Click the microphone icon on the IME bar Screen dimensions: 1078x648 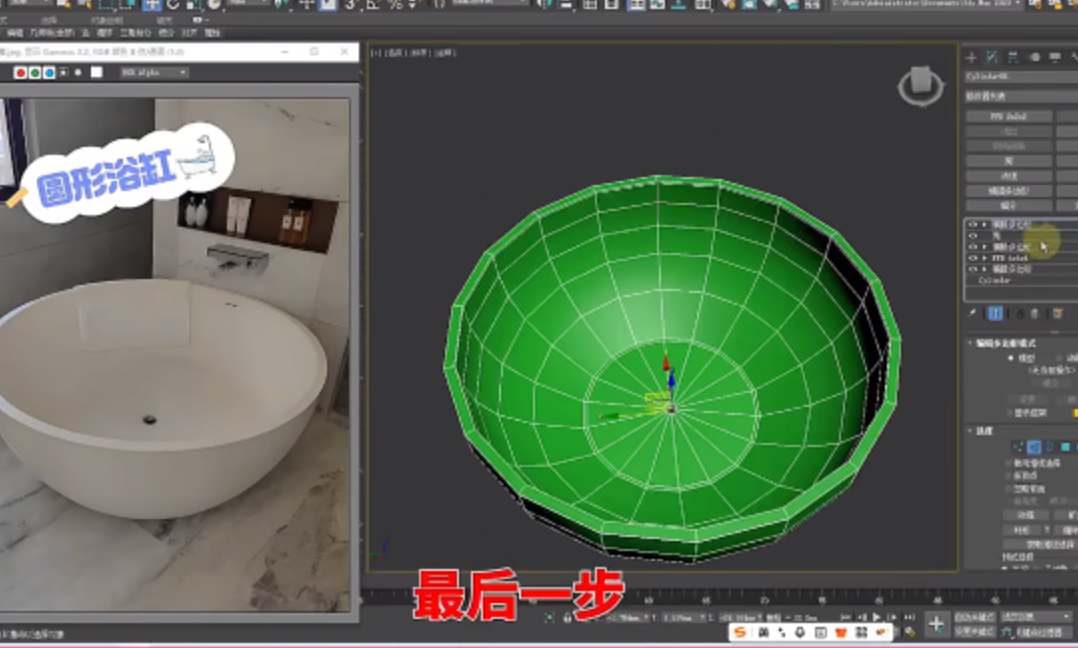[x=800, y=632]
